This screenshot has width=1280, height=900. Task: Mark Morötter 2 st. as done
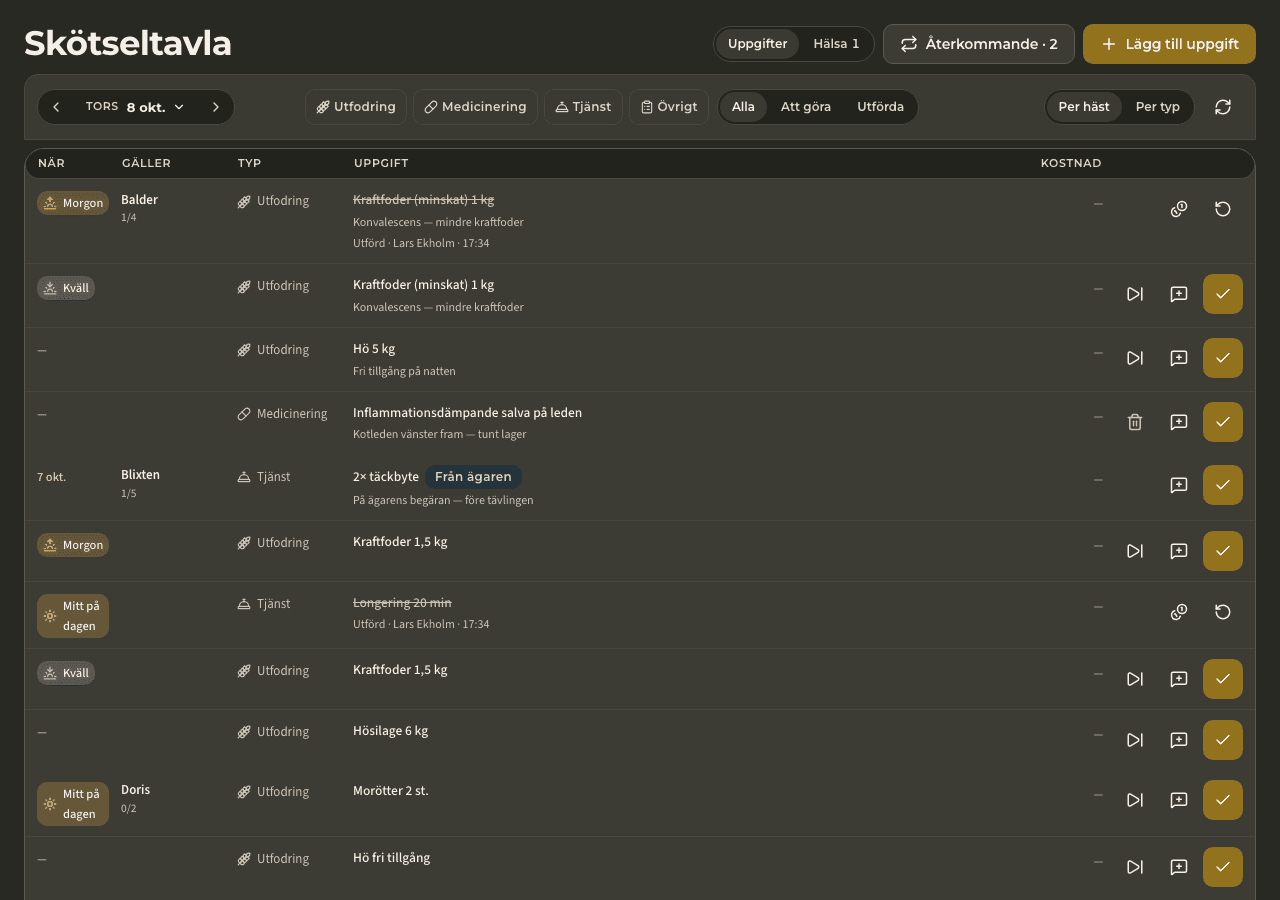1223,800
